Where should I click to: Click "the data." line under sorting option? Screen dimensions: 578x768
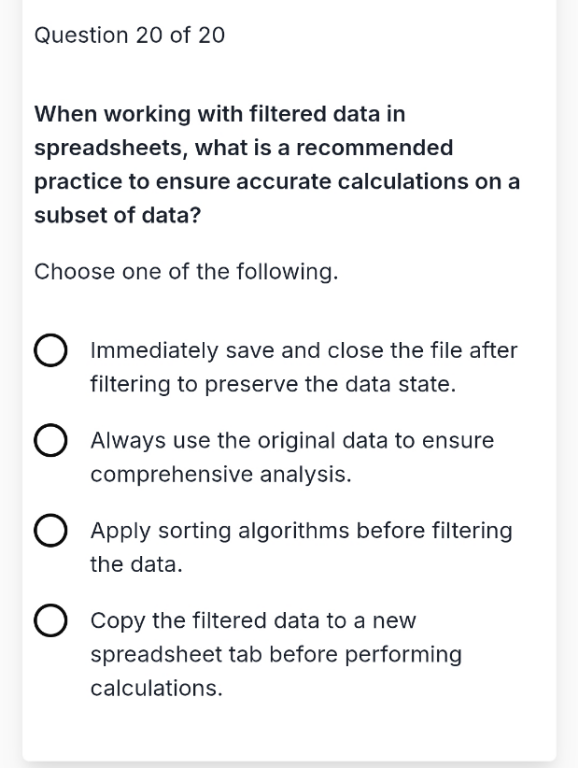[136, 564]
